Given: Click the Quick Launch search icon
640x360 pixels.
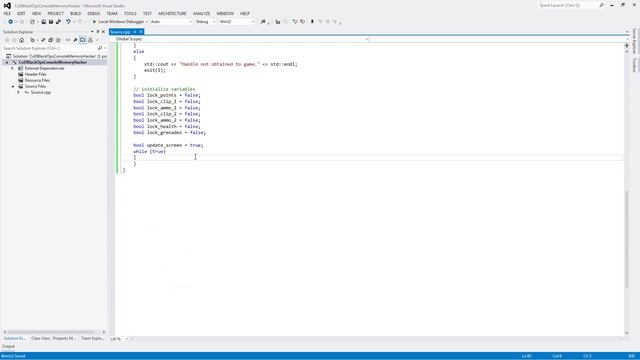Looking at the screenshot, I should (602, 5).
